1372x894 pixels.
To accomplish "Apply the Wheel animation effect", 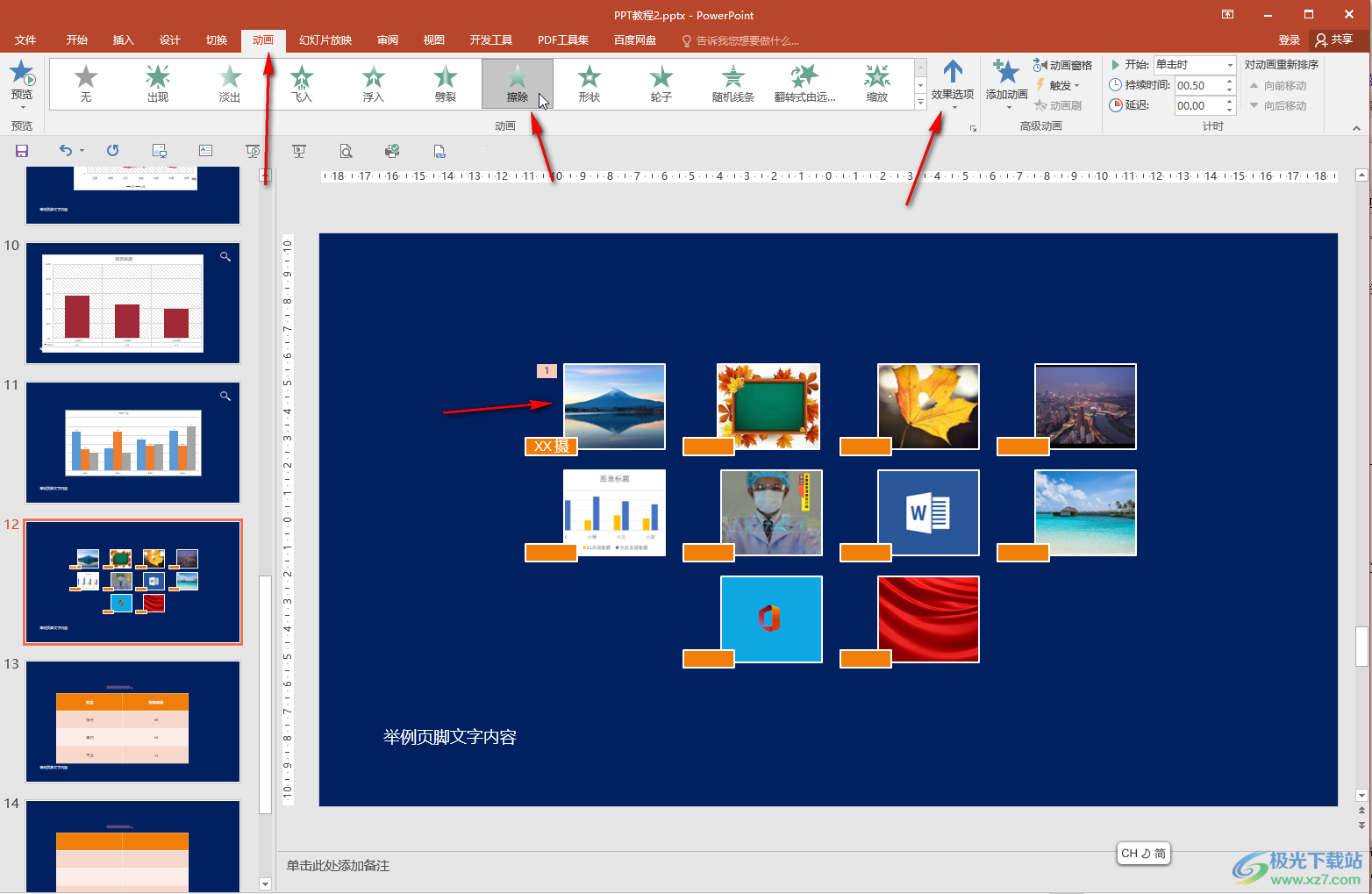I will (x=661, y=84).
